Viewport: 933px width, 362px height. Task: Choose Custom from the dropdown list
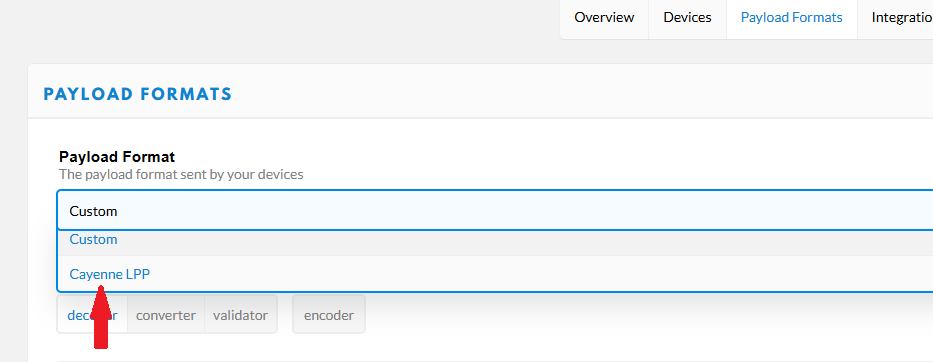click(495, 241)
